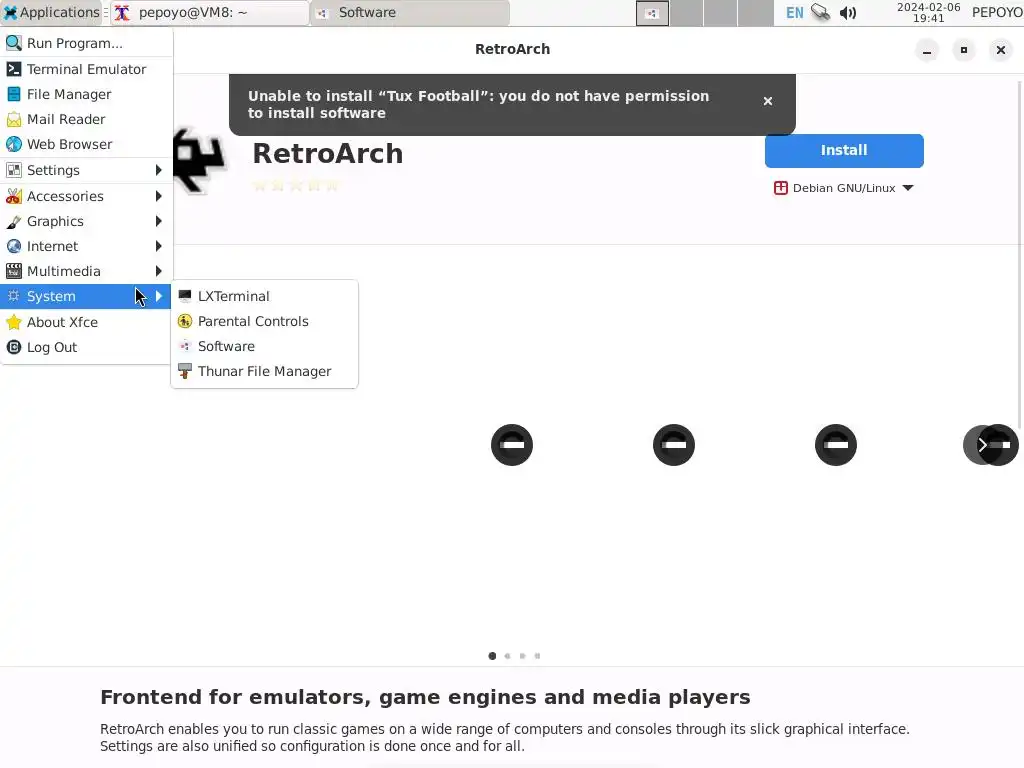Select the first workspace in switcher
The width and height of the screenshot is (1024, 768).
tap(652, 13)
